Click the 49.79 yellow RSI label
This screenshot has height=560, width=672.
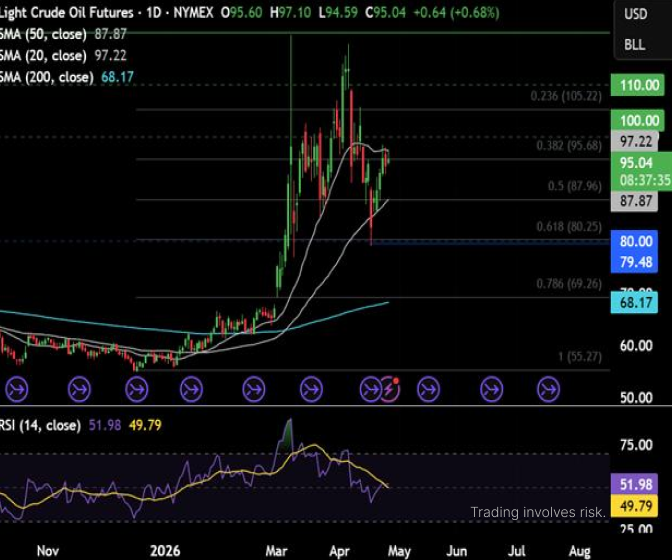634,506
